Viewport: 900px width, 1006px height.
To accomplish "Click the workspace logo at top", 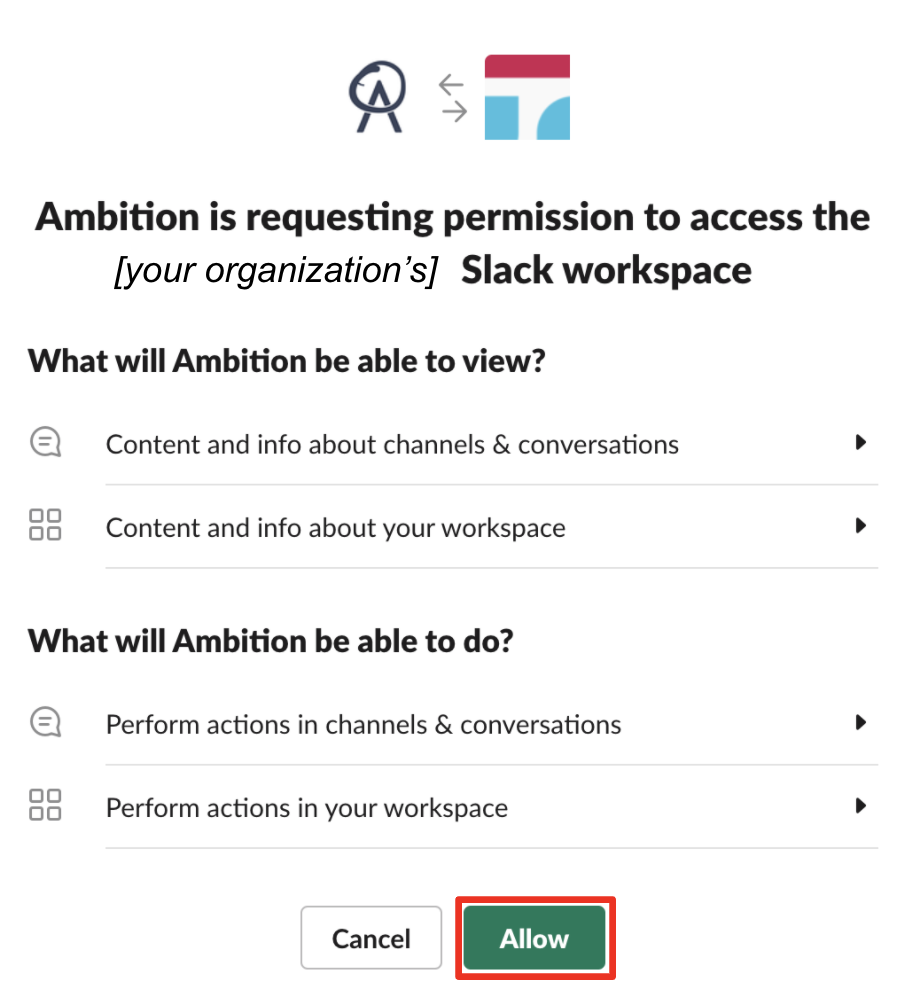I will coord(527,97).
